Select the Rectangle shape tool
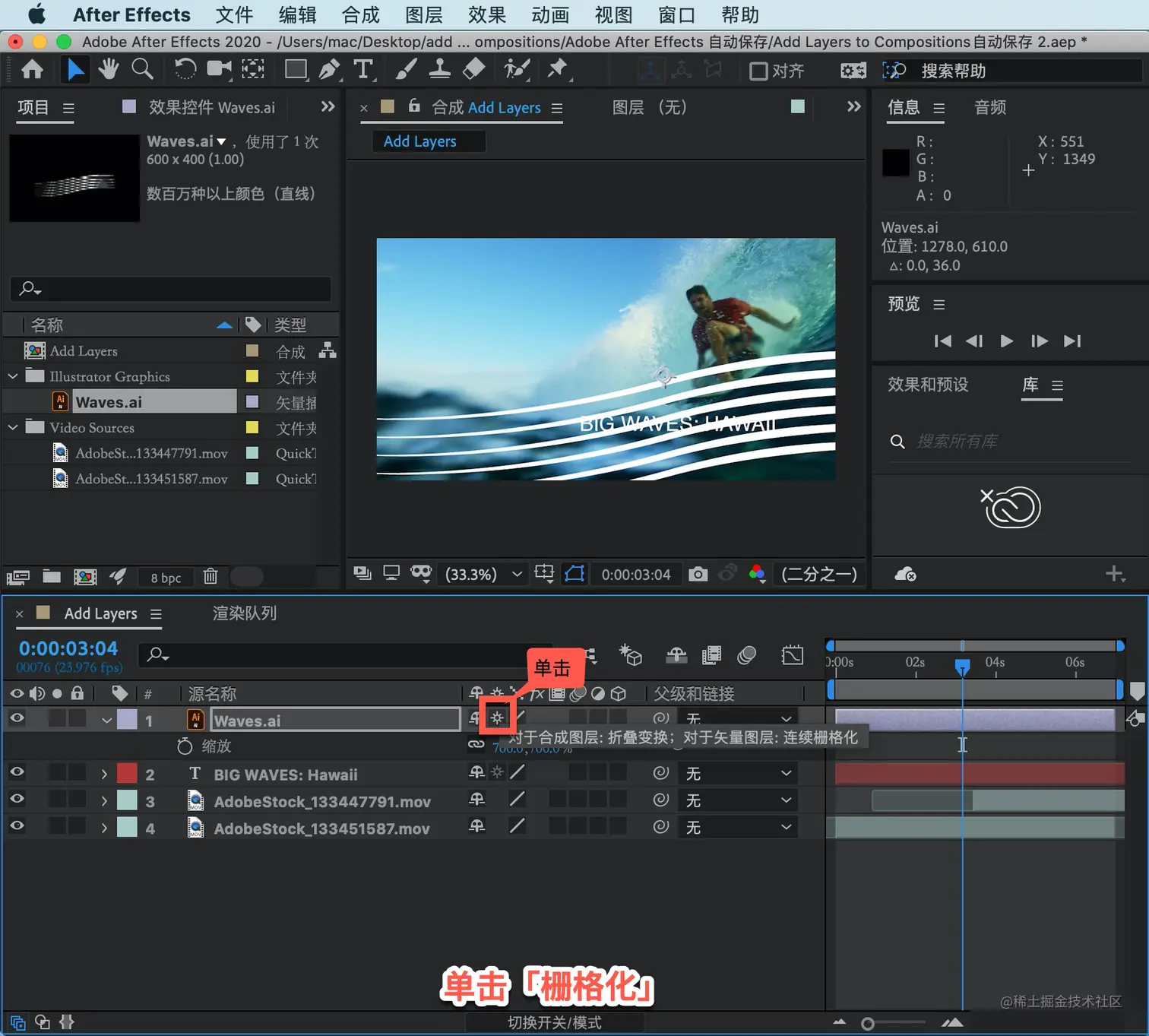 pos(296,70)
